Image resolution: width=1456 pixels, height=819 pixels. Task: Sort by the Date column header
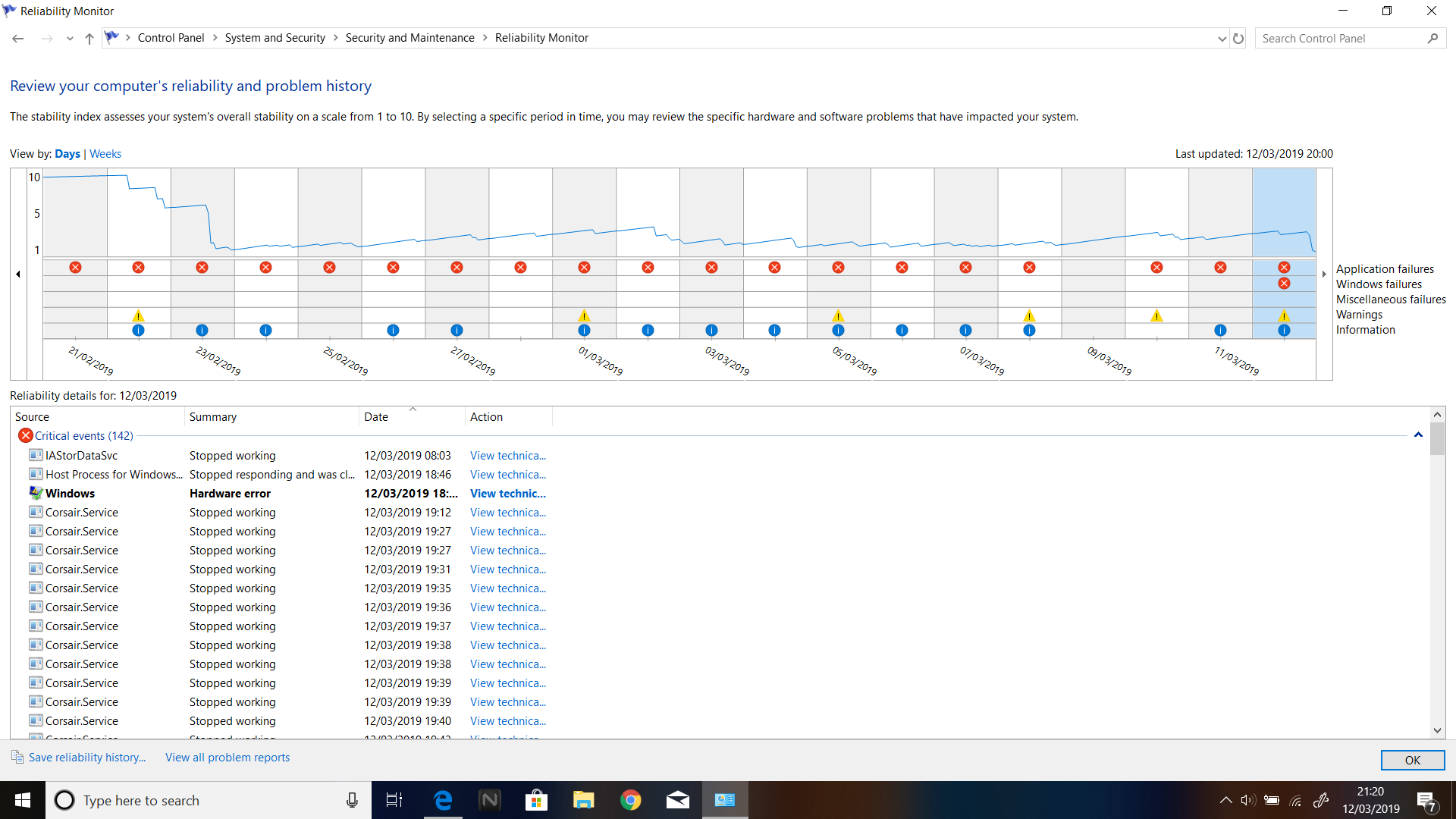pyautogui.click(x=412, y=417)
